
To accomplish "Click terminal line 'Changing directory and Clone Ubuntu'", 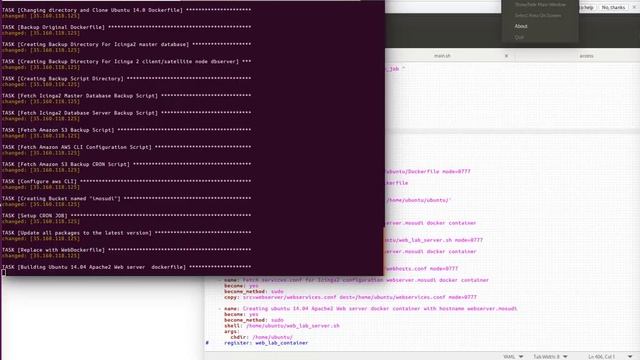I will (x=127, y=10).
